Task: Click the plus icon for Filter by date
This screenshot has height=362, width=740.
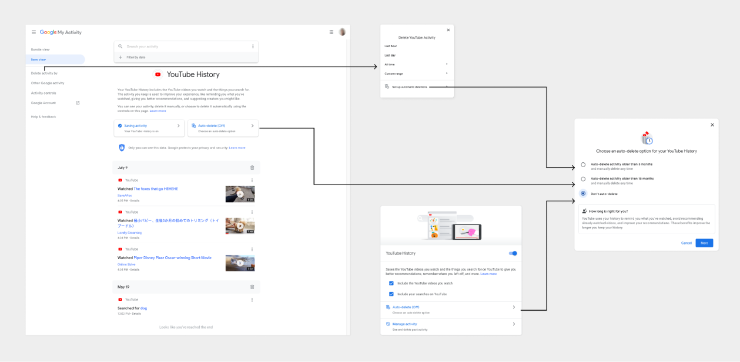Action: (120, 57)
